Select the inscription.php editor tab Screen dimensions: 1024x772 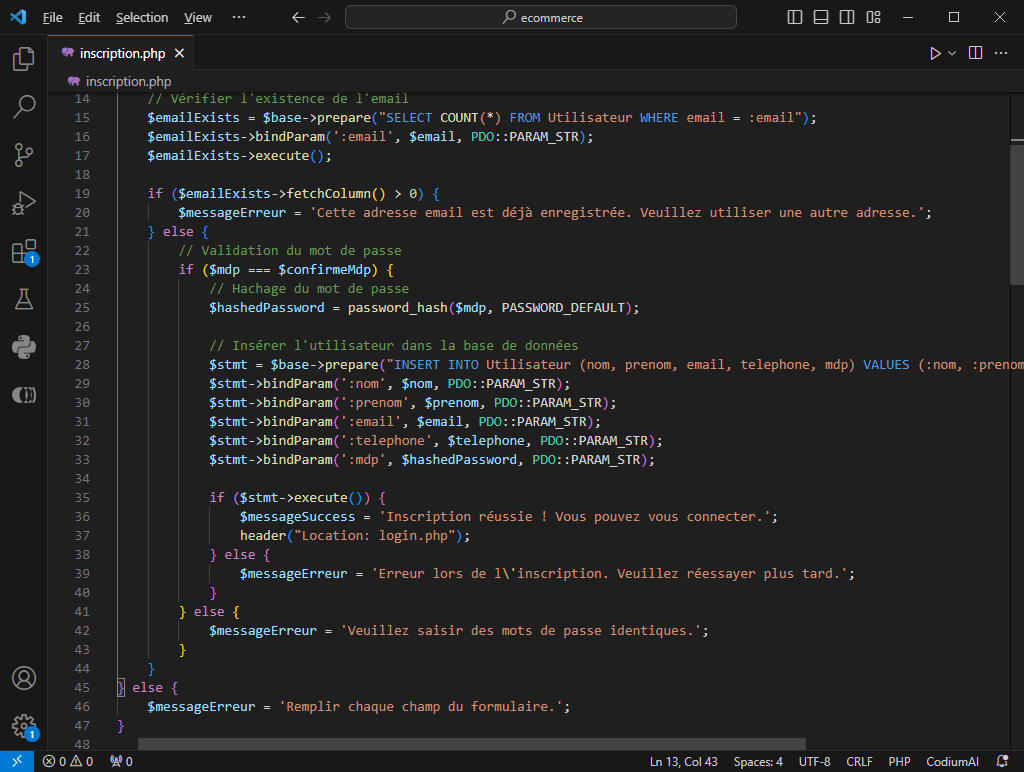[x=120, y=53]
